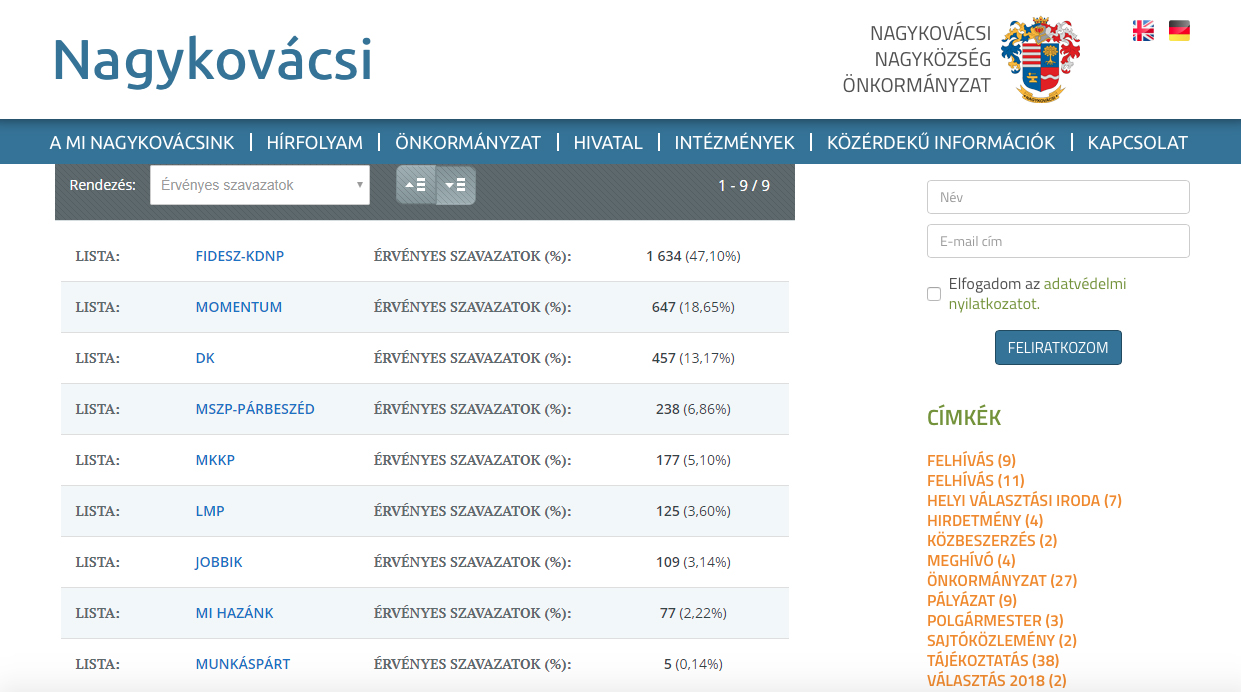The width and height of the screenshot is (1241, 692).
Task: Click the 77 (2,22%) vote value
Action: point(693,613)
